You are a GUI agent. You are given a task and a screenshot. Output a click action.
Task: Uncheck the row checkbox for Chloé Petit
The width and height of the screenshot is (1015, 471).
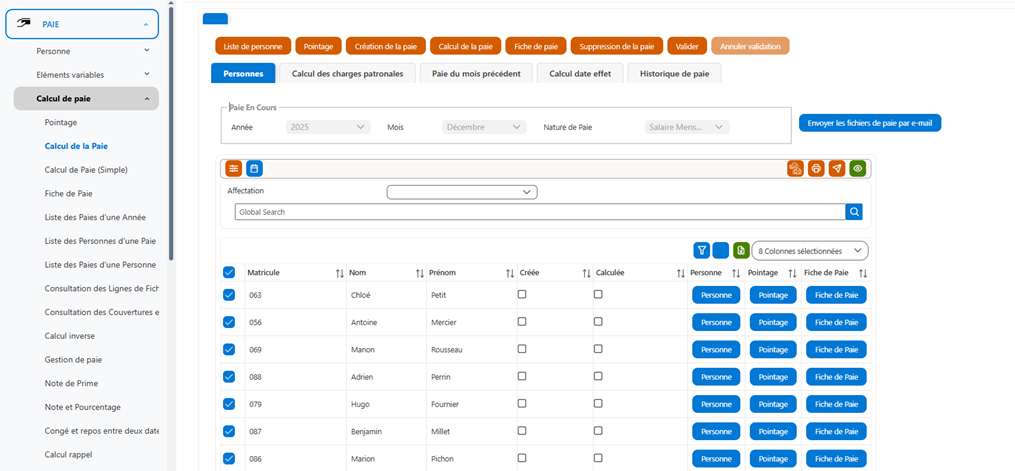click(x=229, y=295)
